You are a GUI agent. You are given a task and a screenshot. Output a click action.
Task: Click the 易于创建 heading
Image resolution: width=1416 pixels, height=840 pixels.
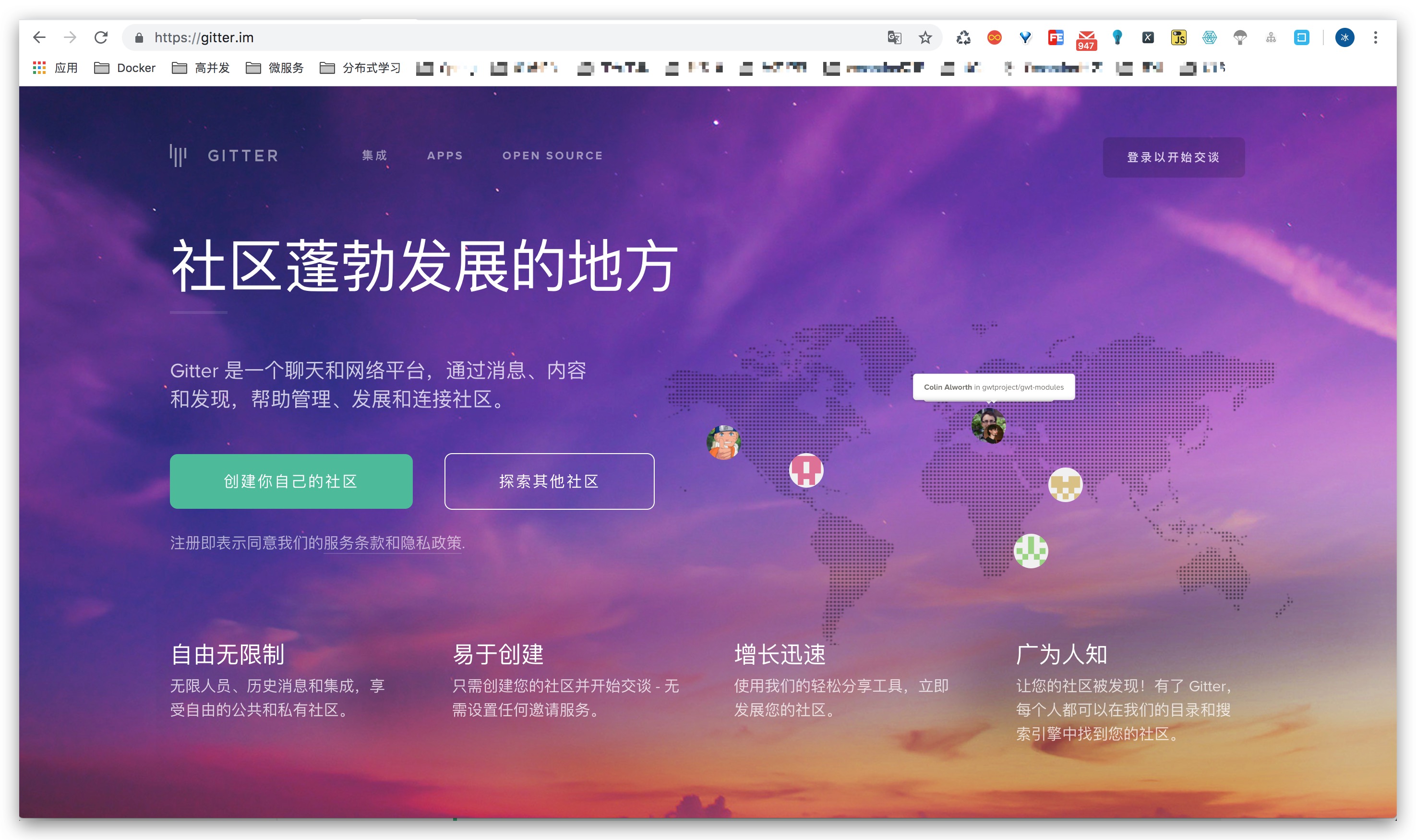(x=498, y=654)
